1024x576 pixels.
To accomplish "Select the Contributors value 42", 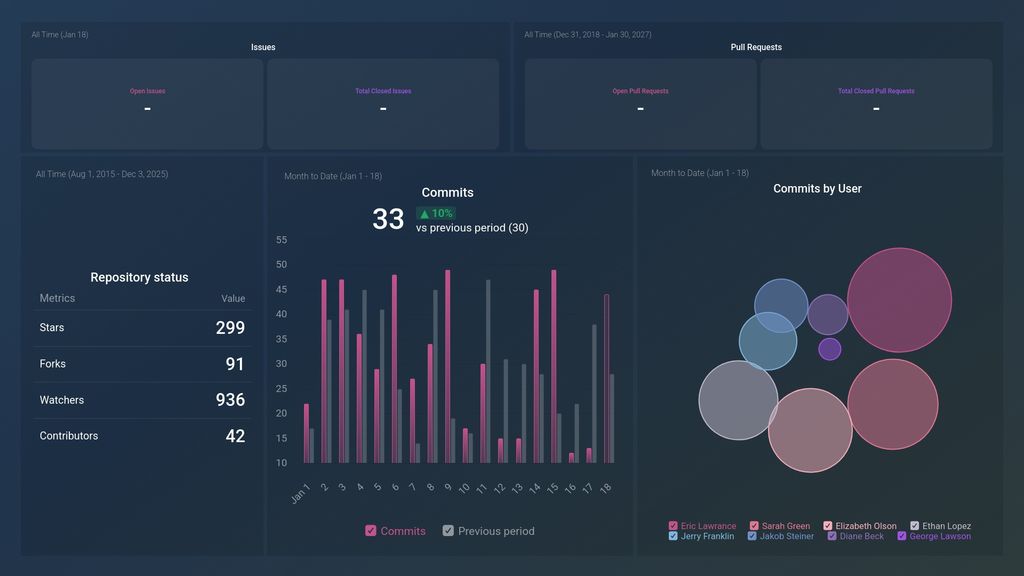I will point(235,436).
